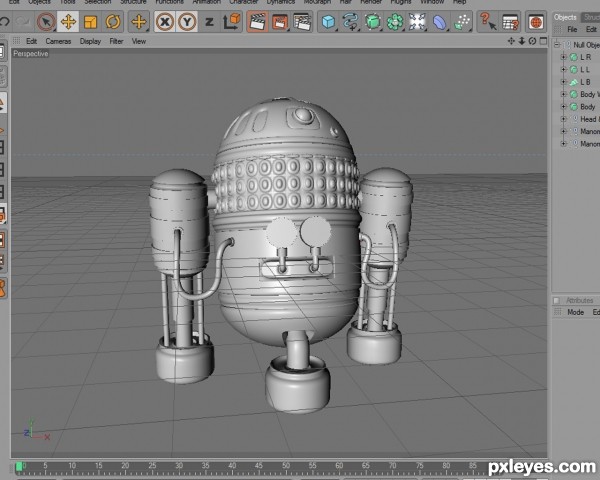Render to Picture Viewer icon
600x480 pixels.
click(280, 22)
